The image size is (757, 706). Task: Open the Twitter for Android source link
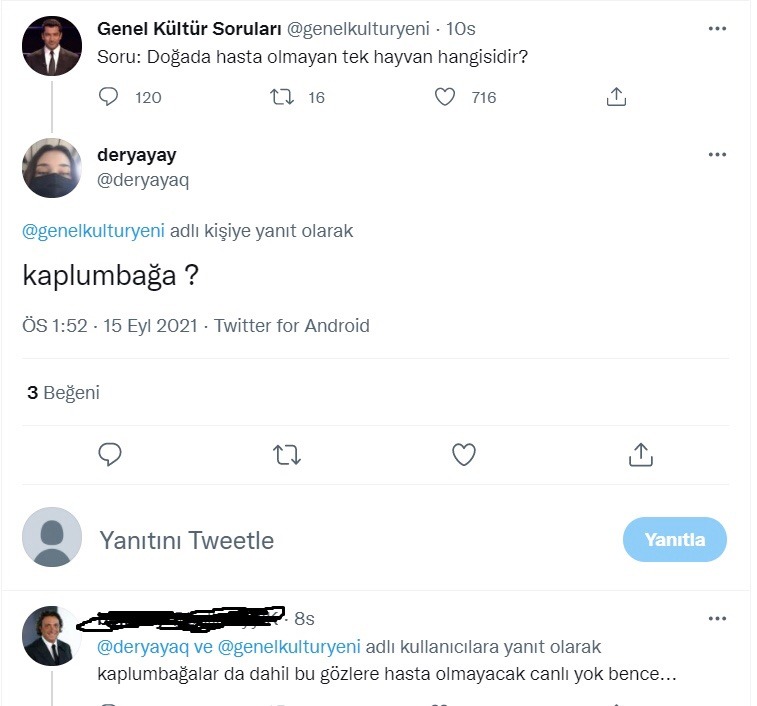[x=292, y=326]
